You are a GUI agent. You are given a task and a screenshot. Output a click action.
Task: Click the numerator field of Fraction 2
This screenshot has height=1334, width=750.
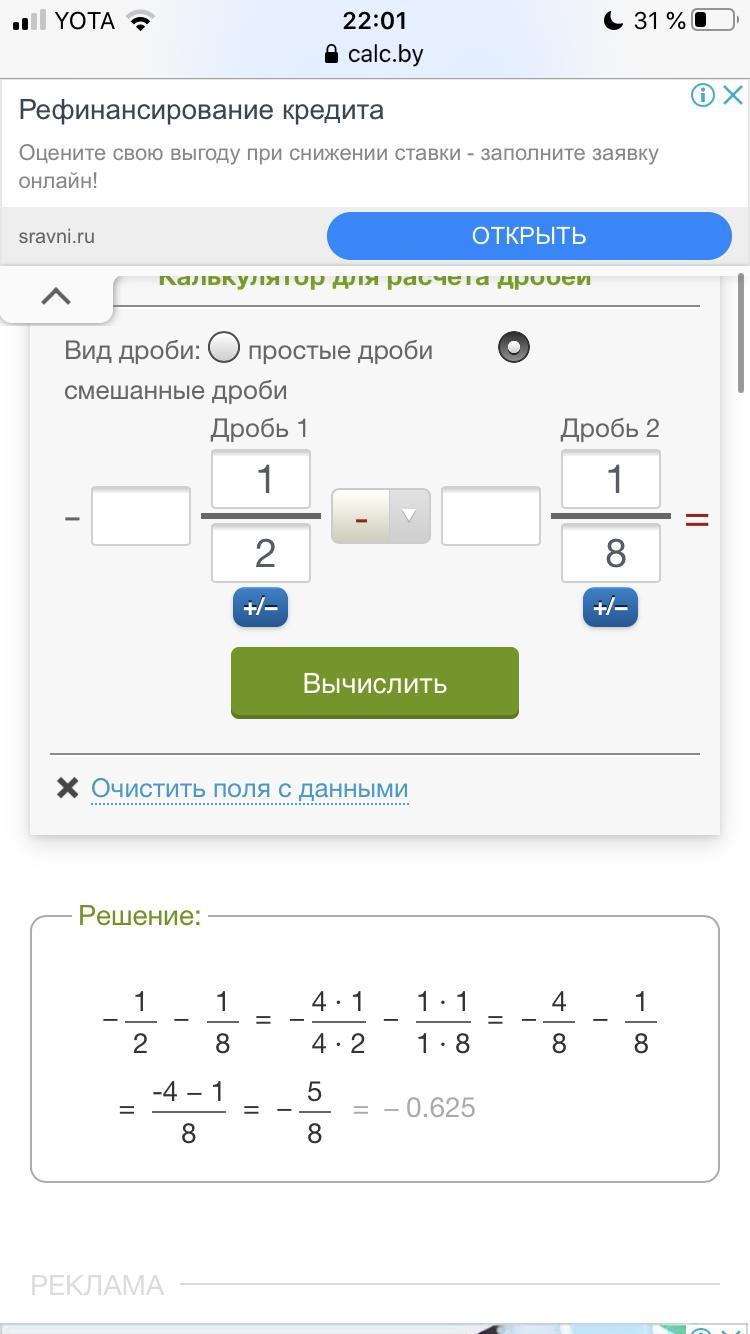point(610,479)
